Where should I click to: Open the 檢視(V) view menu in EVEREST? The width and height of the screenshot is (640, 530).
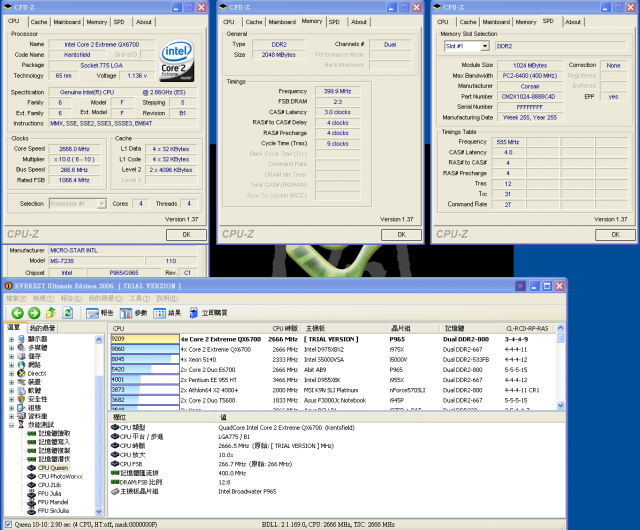point(43,298)
